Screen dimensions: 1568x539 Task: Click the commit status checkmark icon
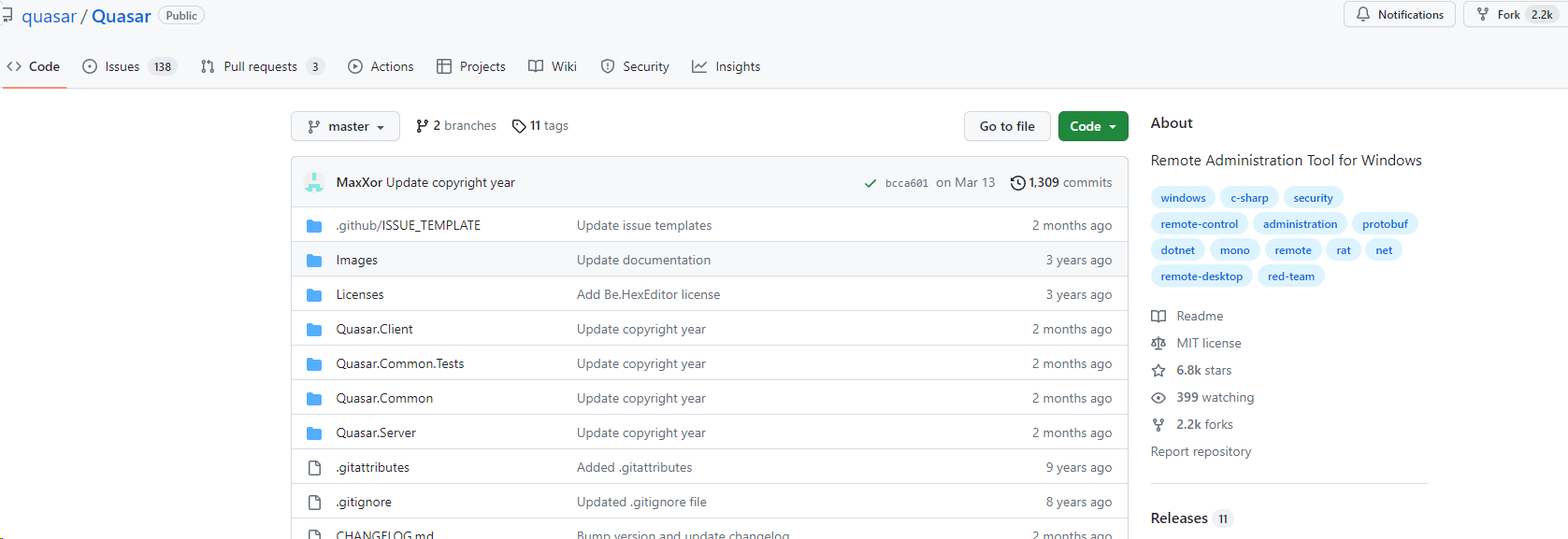(870, 183)
